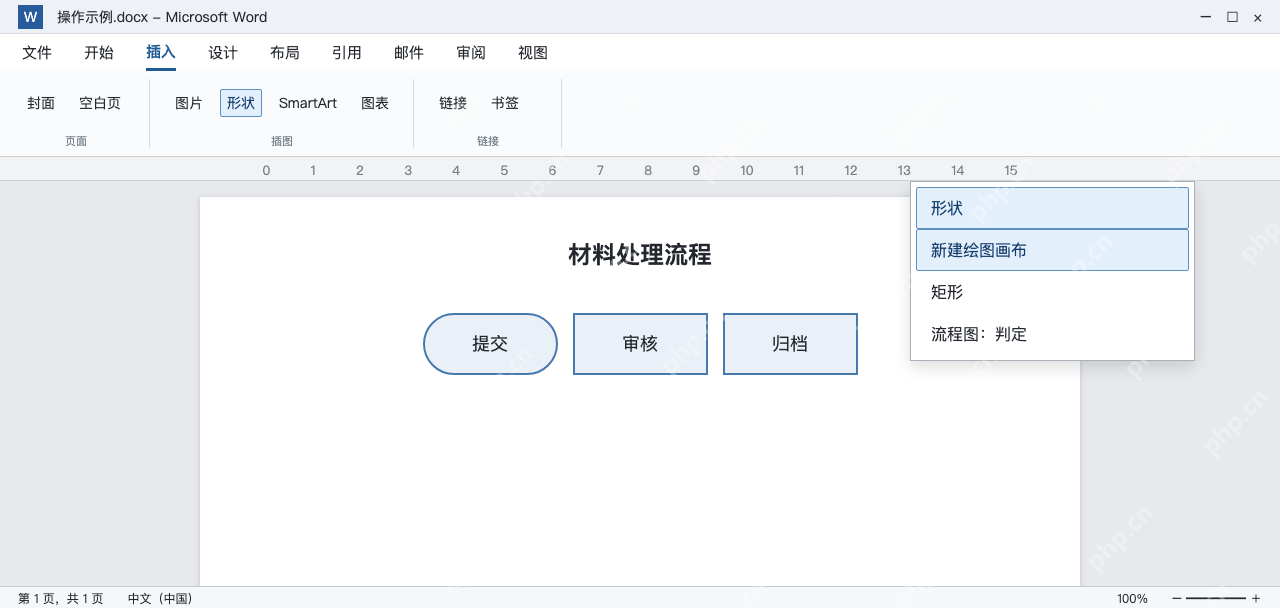
Task: Insert a cover page with 封面
Action: click(41, 103)
